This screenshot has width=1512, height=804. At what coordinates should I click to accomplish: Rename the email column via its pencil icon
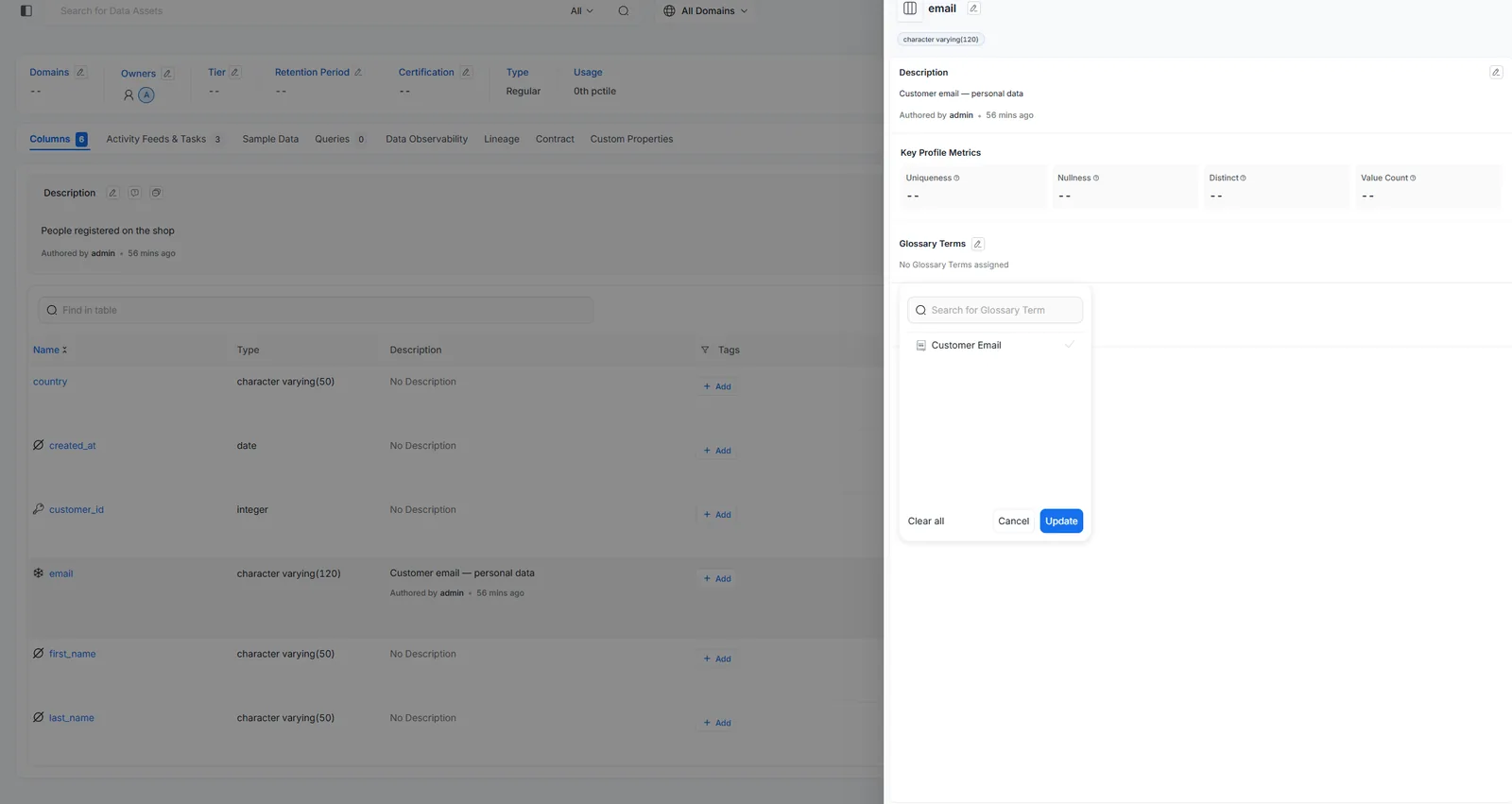973,9
